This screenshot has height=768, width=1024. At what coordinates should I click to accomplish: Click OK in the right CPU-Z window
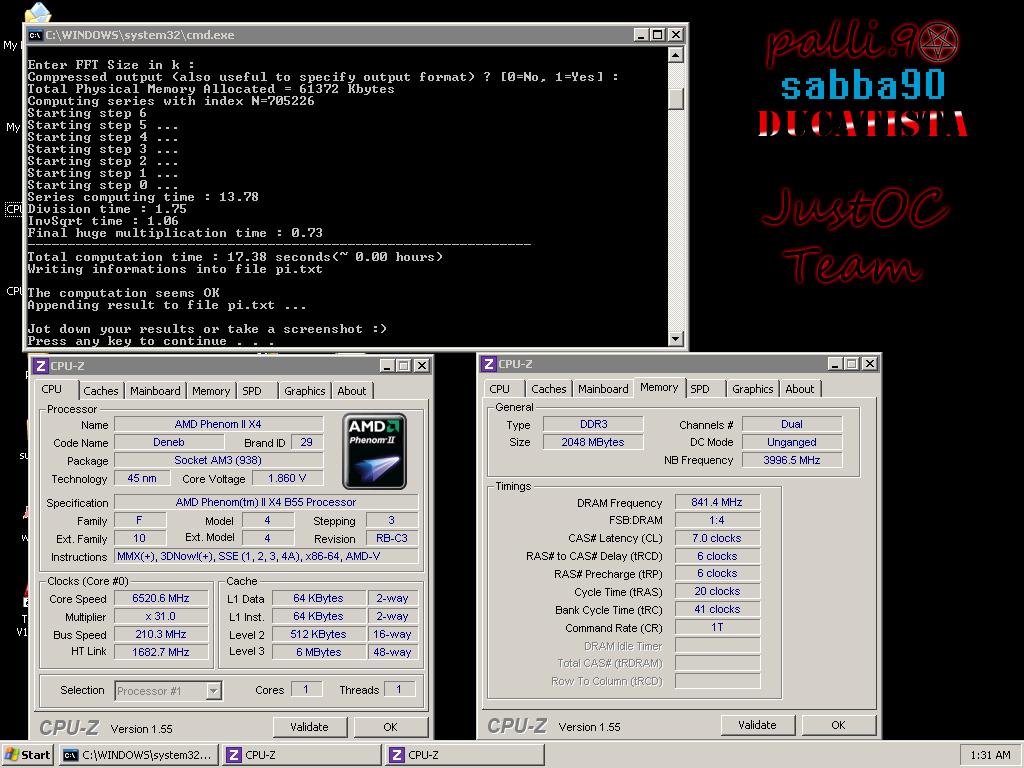point(839,725)
